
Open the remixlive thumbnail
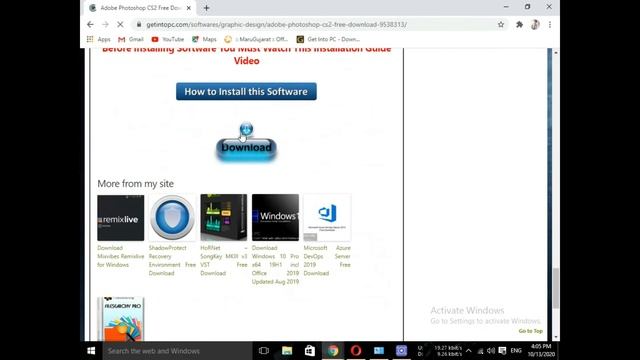120,218
